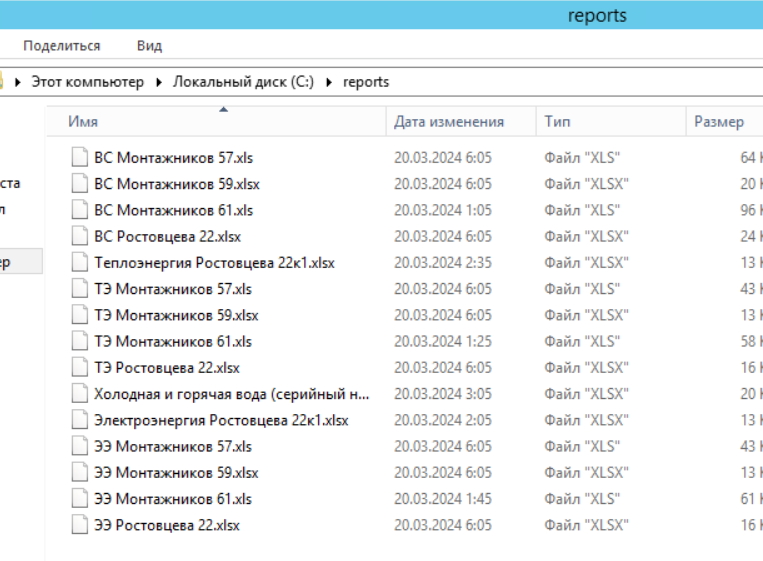
Task: Select file ТЭ Монтажников 57.xls by name
Action: (x=173, y=289)
